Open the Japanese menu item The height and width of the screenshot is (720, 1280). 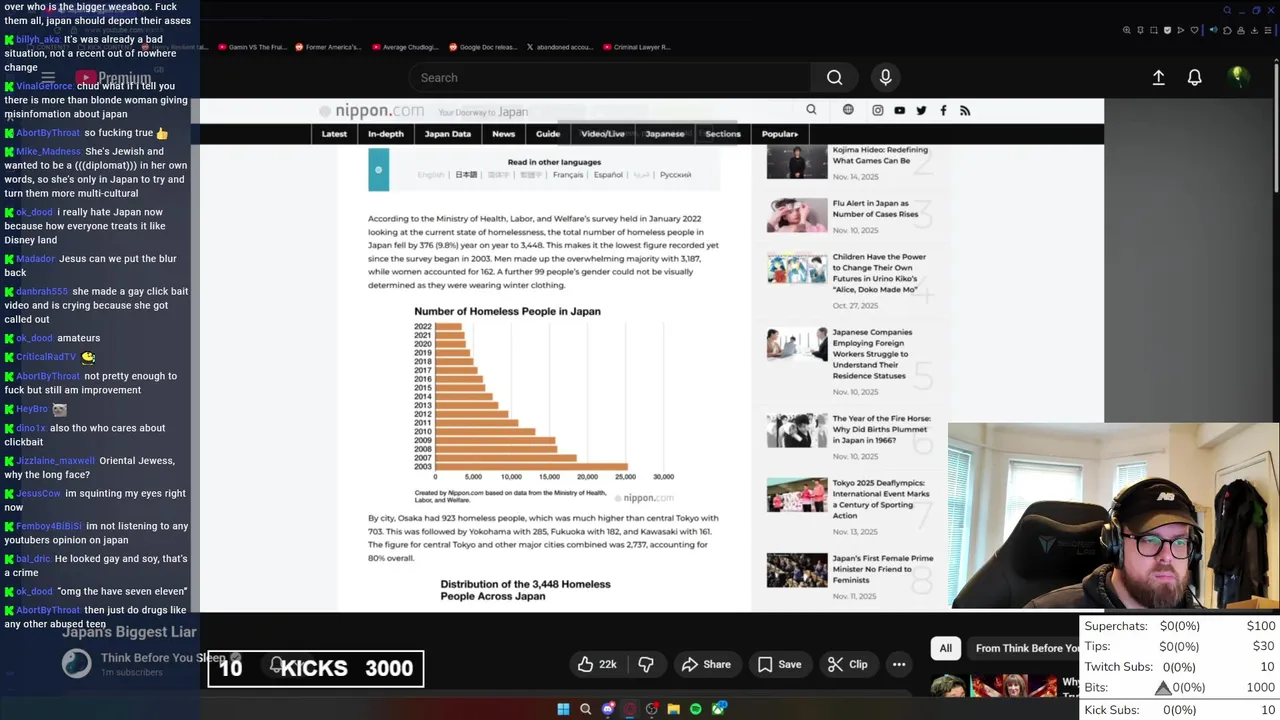(665, 133)
